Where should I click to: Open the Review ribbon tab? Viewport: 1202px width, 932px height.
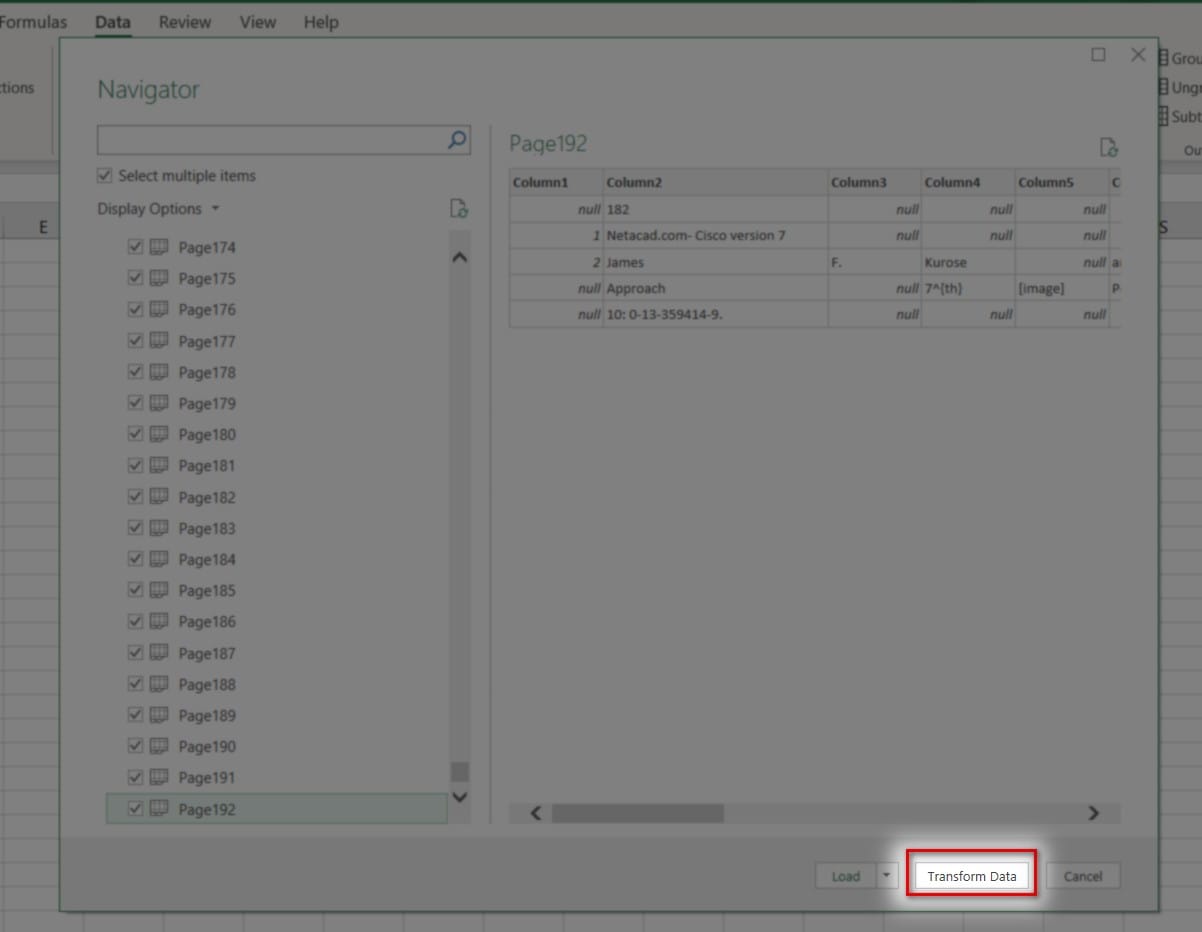coord(185,22)
